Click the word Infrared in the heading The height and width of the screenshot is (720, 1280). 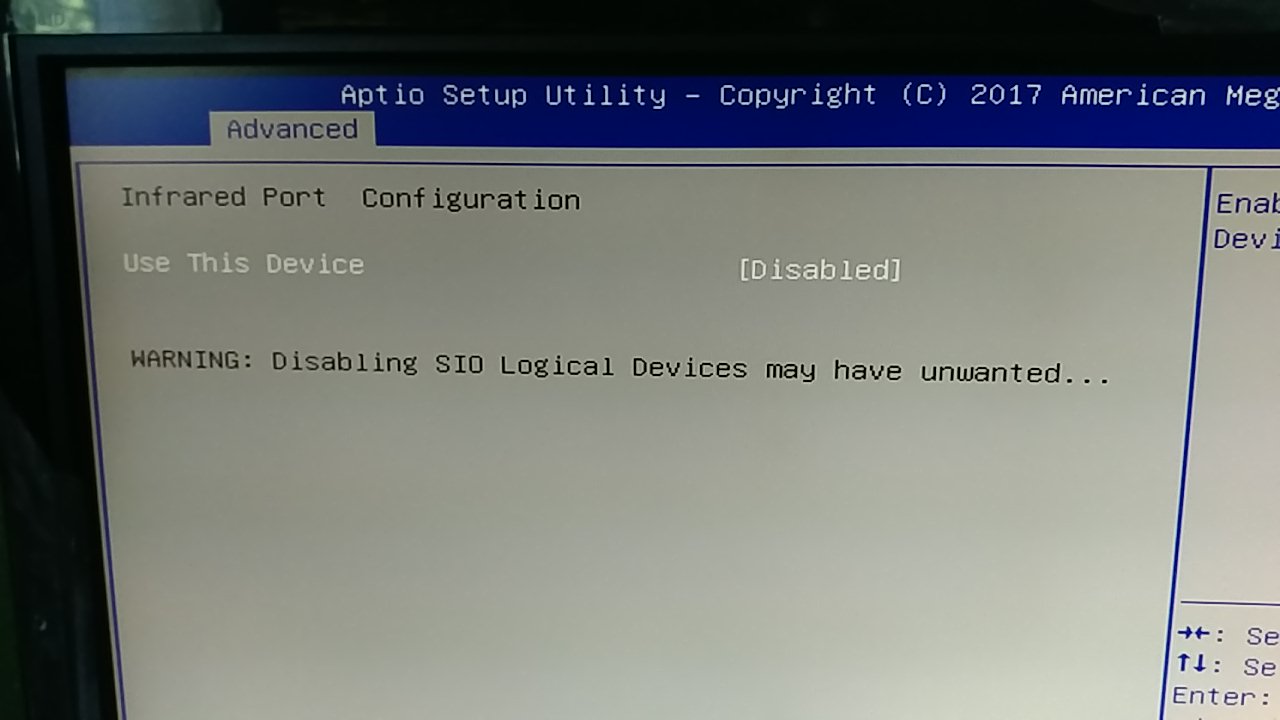click(183, 197)
